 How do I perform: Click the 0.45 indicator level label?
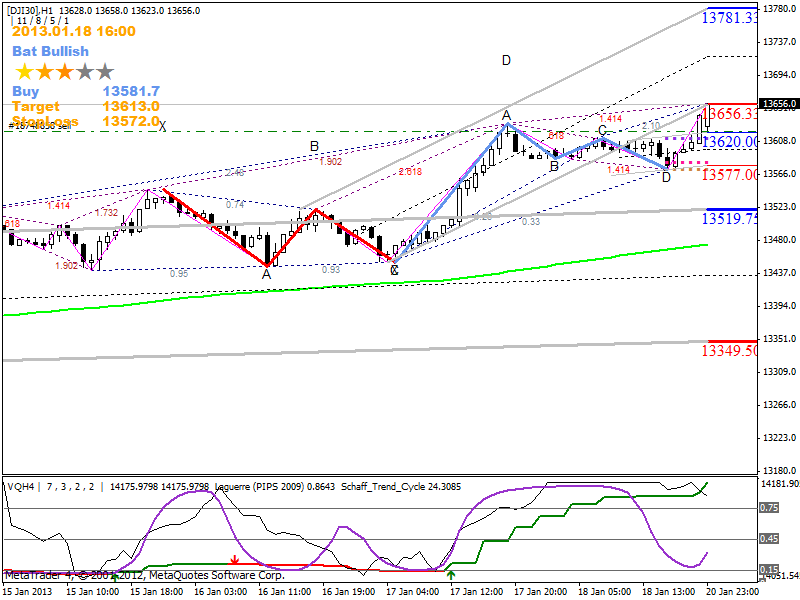tap(769, 539)
